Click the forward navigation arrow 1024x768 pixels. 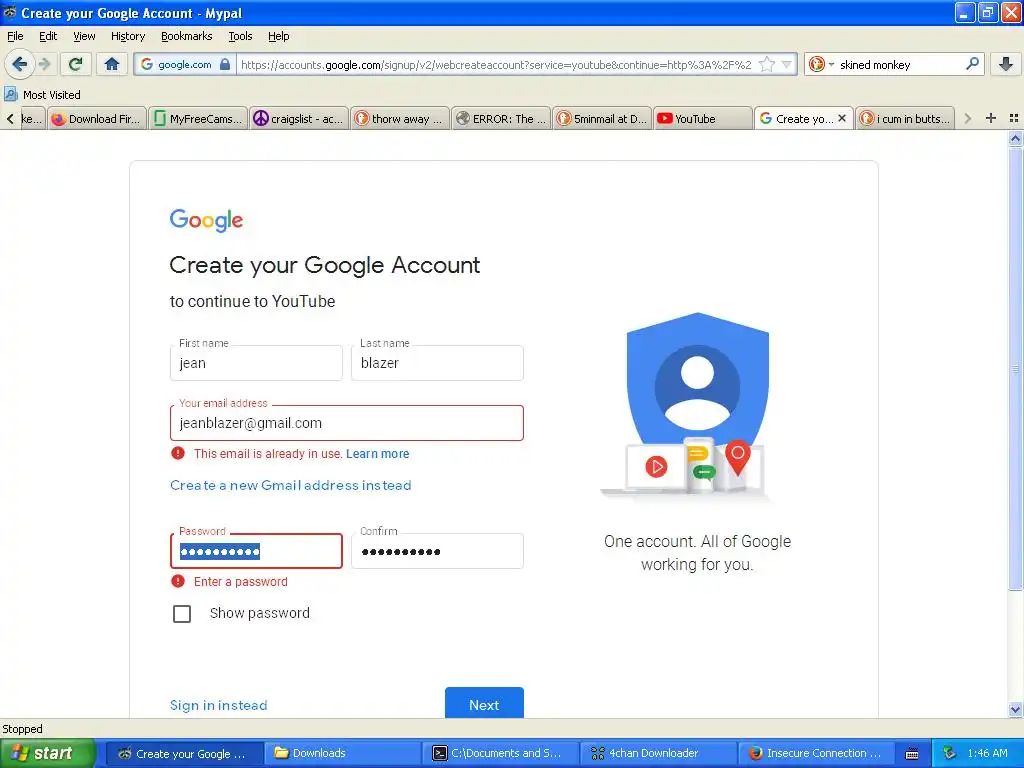point(44,64)
